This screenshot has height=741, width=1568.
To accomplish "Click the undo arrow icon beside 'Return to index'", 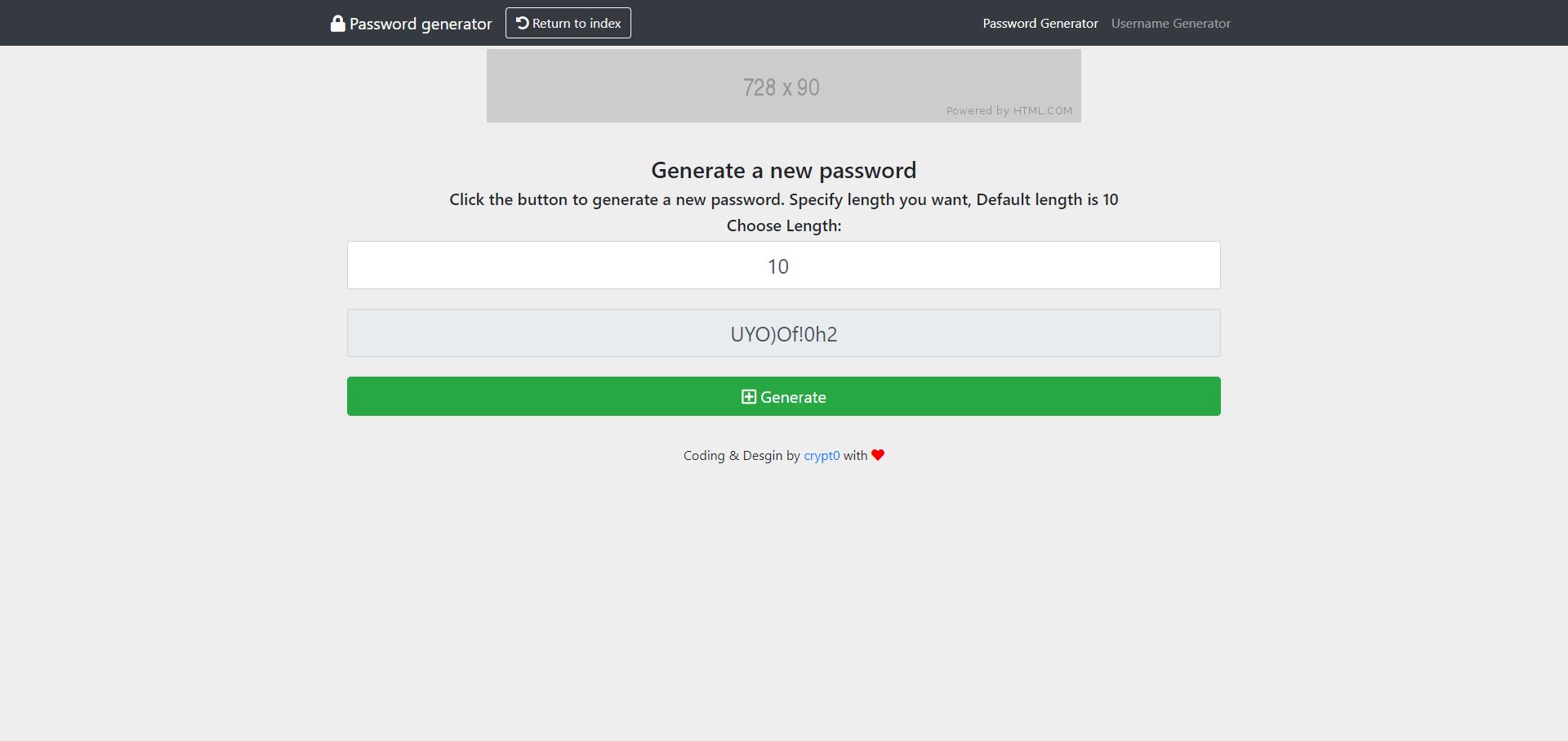I will click(523, 23).
